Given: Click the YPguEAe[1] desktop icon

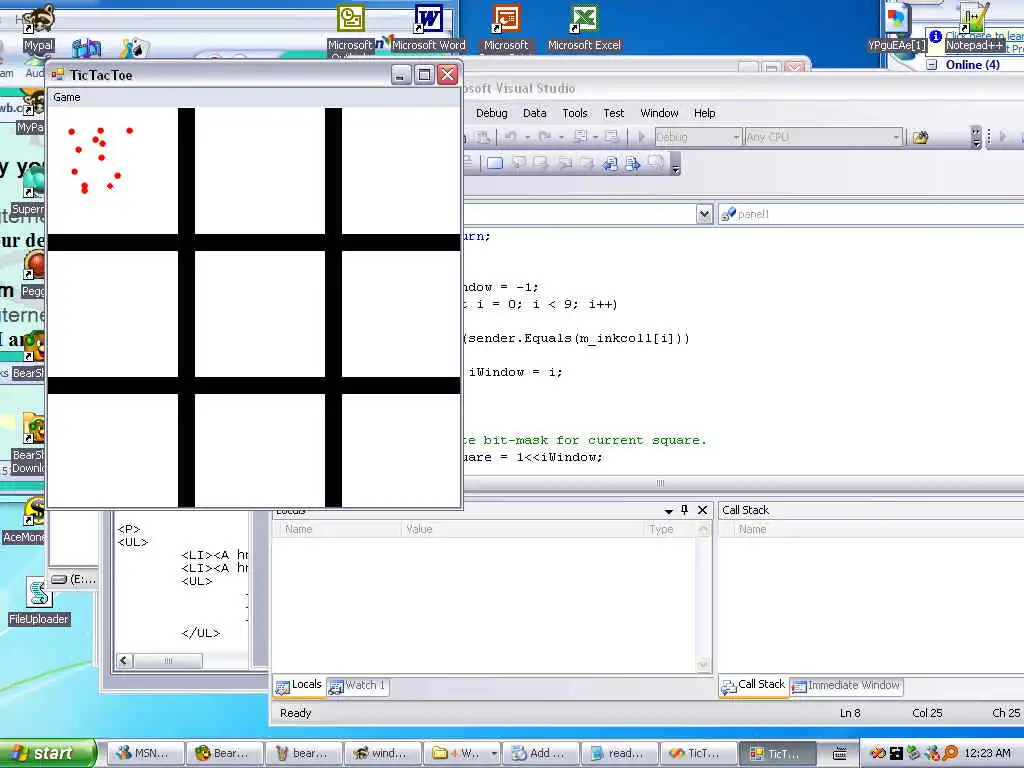Looking at the screenshot, I should [x=897, y=27].
